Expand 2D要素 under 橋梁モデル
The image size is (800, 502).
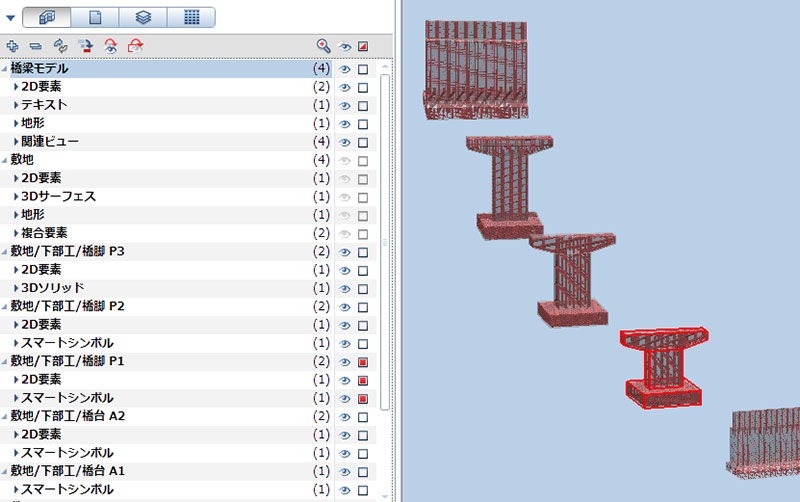coord(16,87)
